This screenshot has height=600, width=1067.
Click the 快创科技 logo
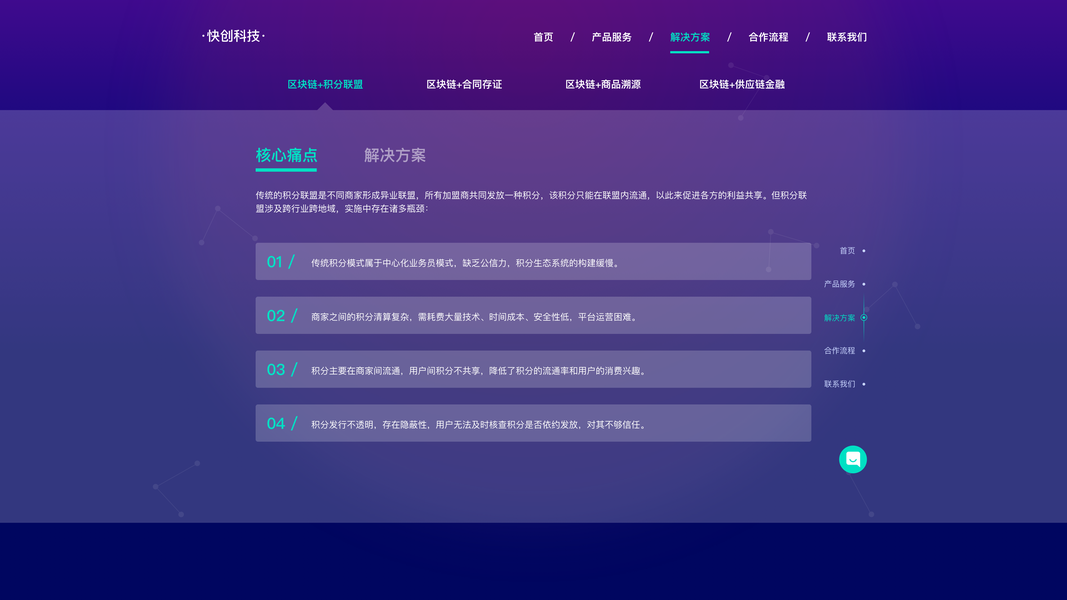click(x=233, y=36)
